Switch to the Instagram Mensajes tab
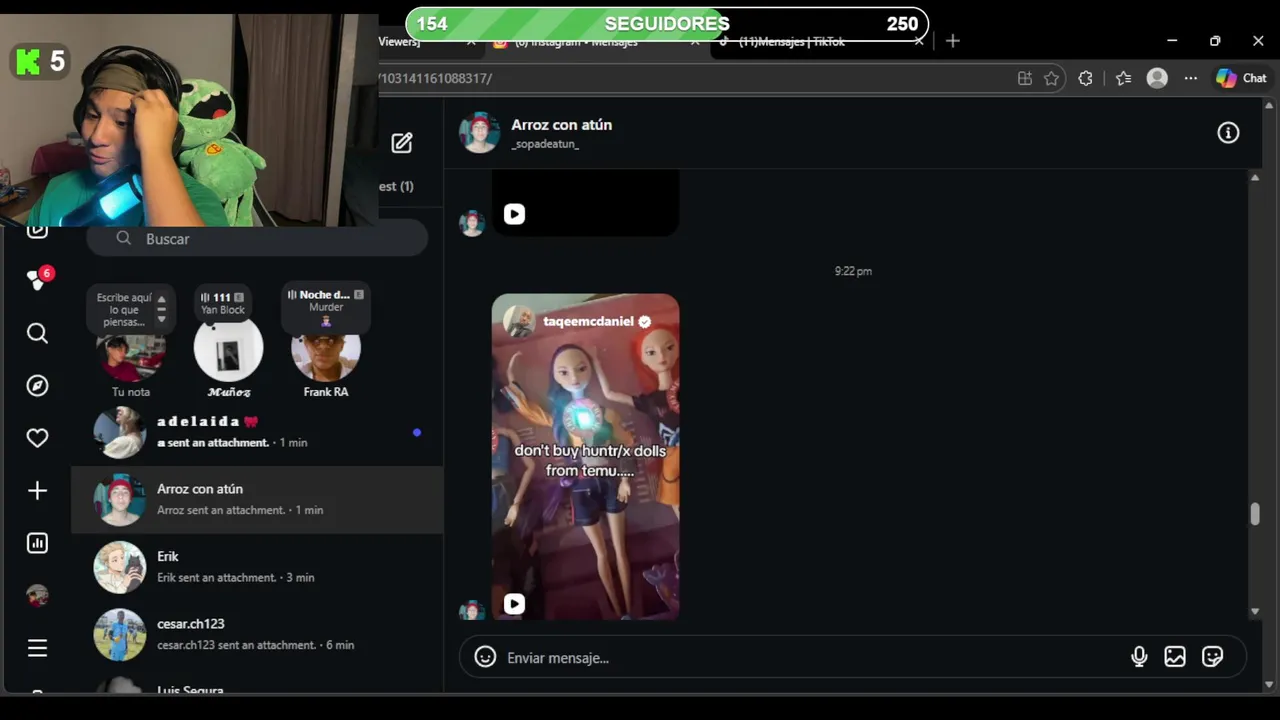This screenshot has width=1280, height=720. 588,41
